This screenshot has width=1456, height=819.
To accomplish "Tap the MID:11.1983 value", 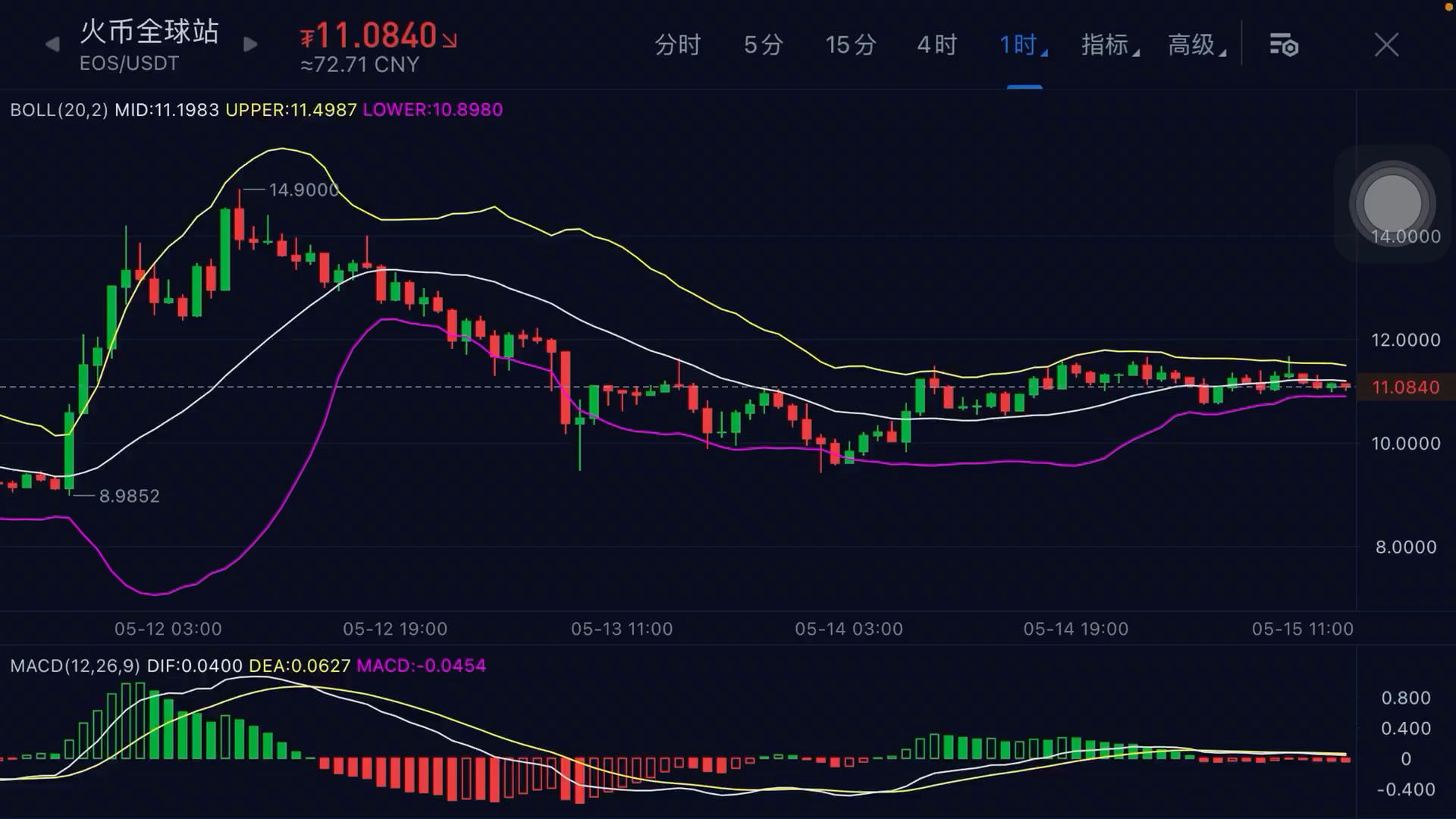I will click(x=167, y=110).
